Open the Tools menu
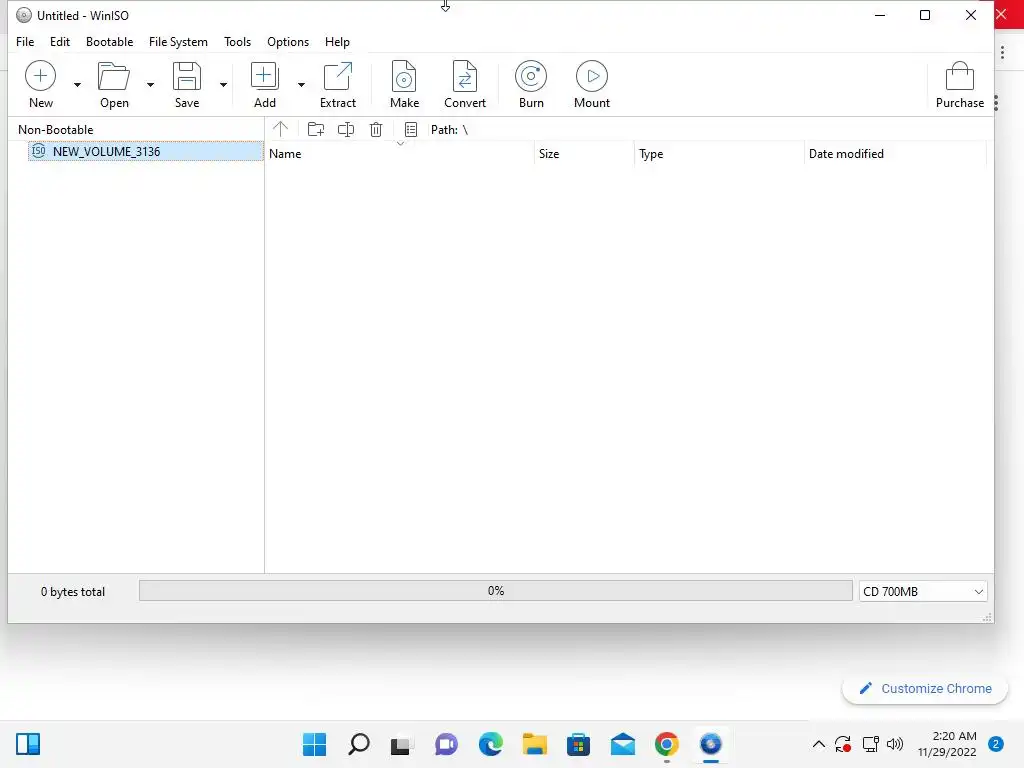 (237, 42)
